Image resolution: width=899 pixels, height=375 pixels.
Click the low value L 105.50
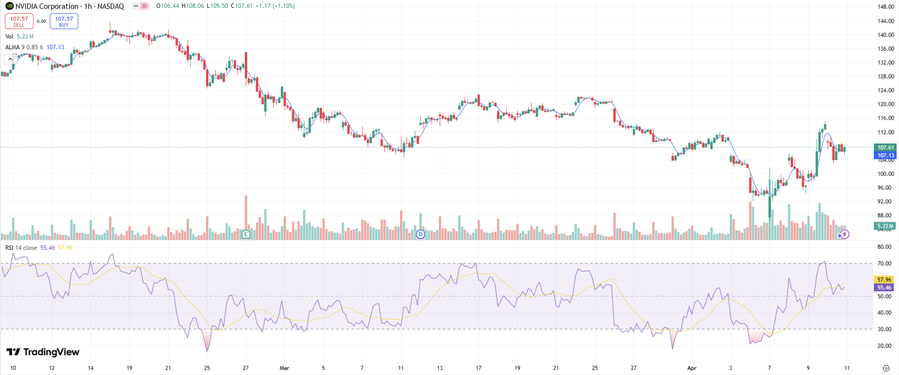coord(217,6)
